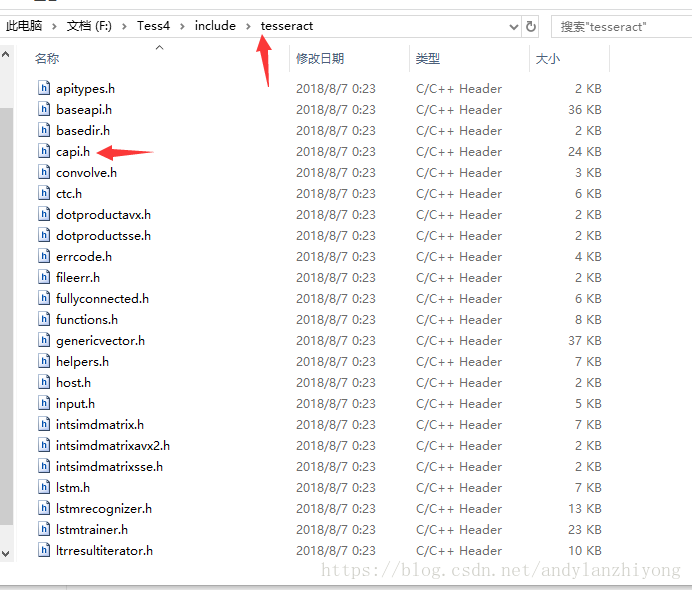The width and height of the screenshot is (692, 590).
Task: Navigate to 此电脑 in the breadcrumb
Action: coord(24,26)
